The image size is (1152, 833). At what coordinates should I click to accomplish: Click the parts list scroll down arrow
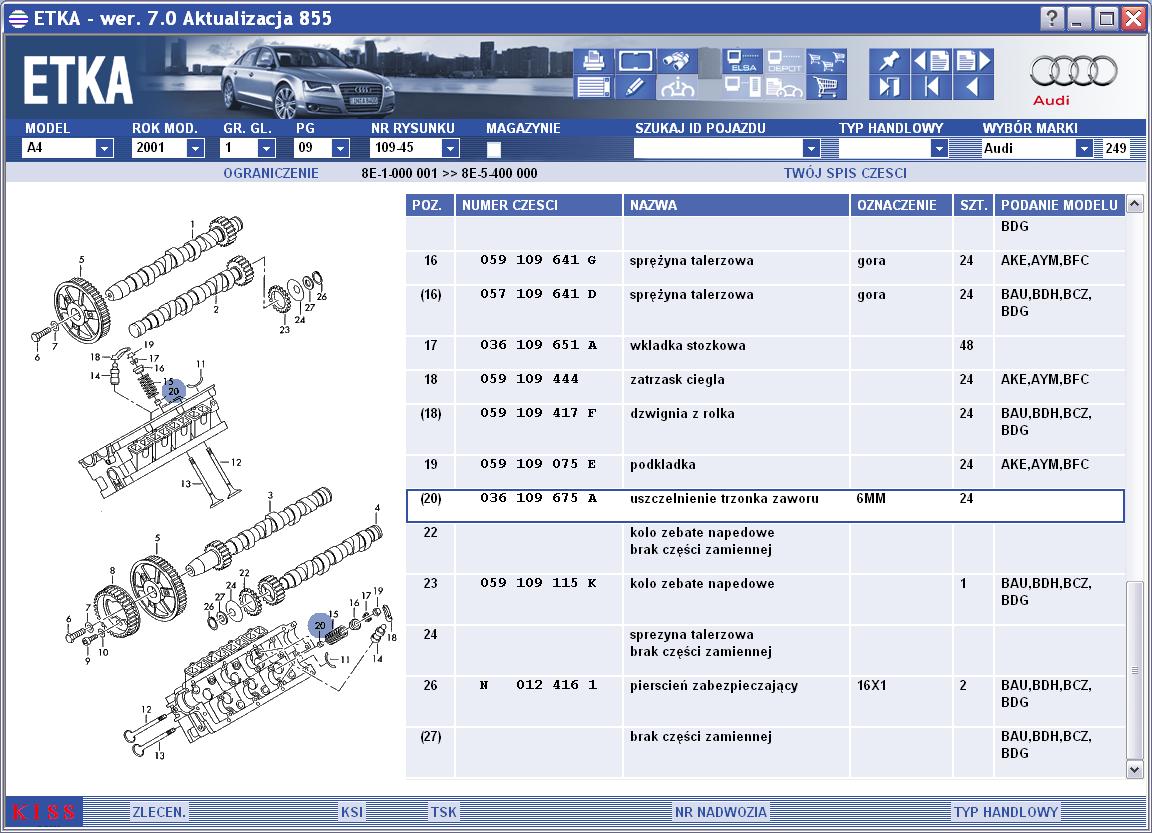(1134, 770)
